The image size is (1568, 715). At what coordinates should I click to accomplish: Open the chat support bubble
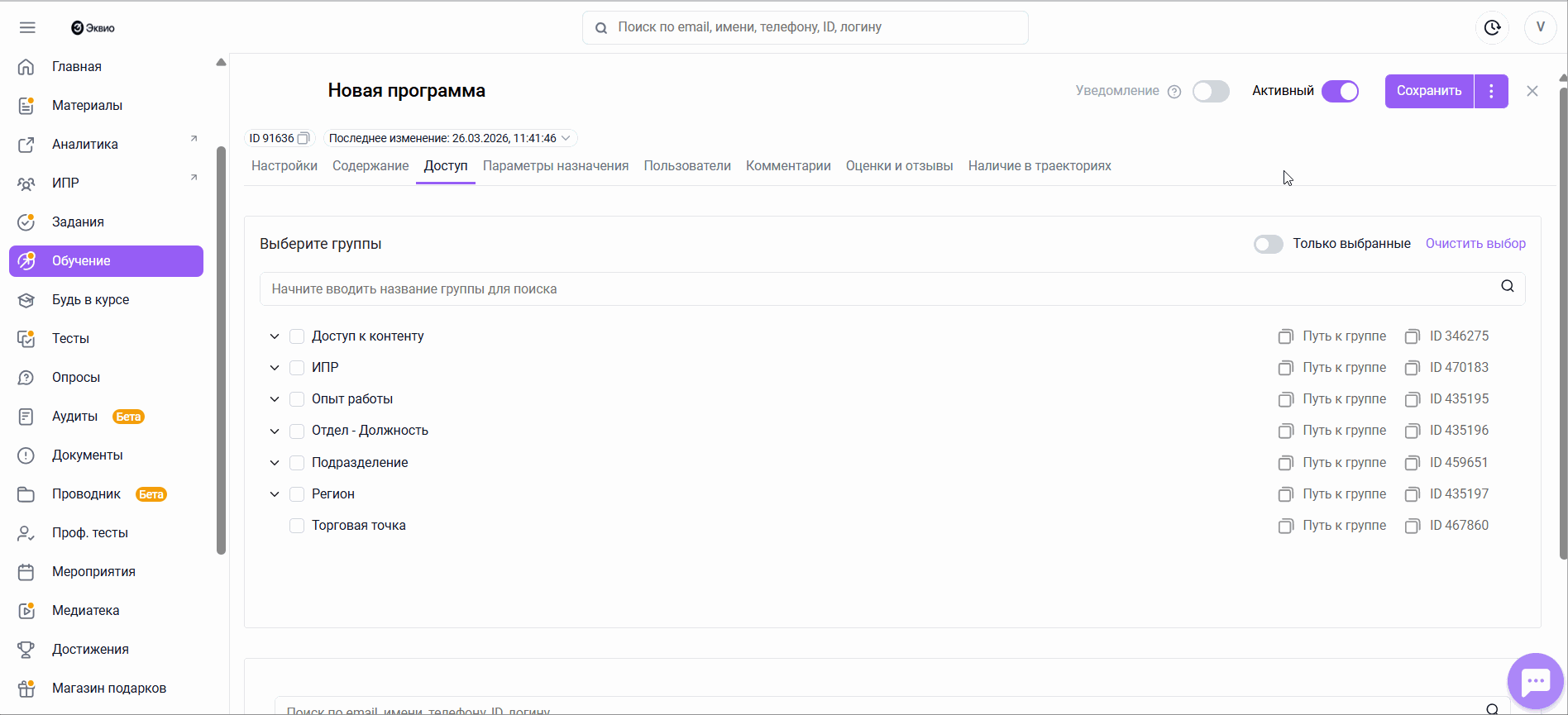[1536, 681]
